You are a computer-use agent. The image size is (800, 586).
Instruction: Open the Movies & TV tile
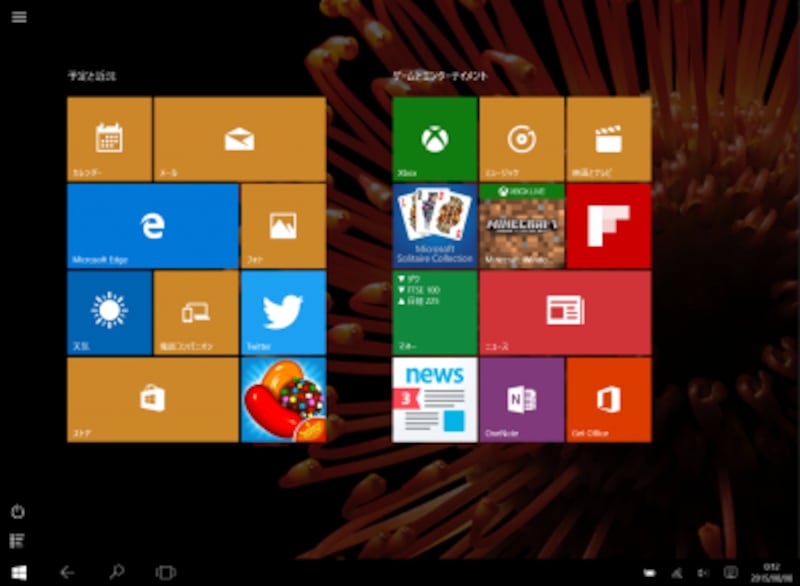point(609,139)
